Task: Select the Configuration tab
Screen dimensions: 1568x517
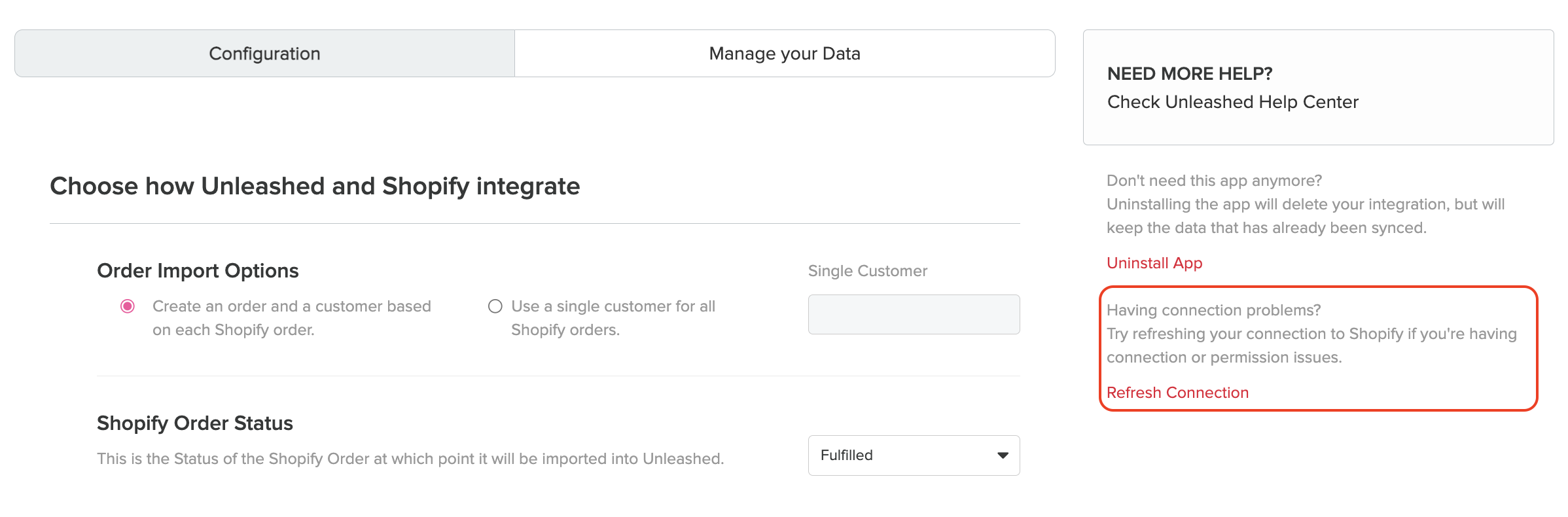Action: 264,53
